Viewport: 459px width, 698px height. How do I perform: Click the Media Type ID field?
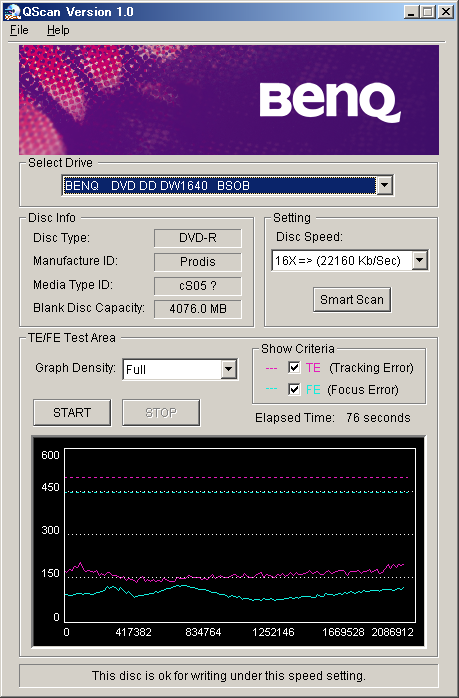point(198,285)
